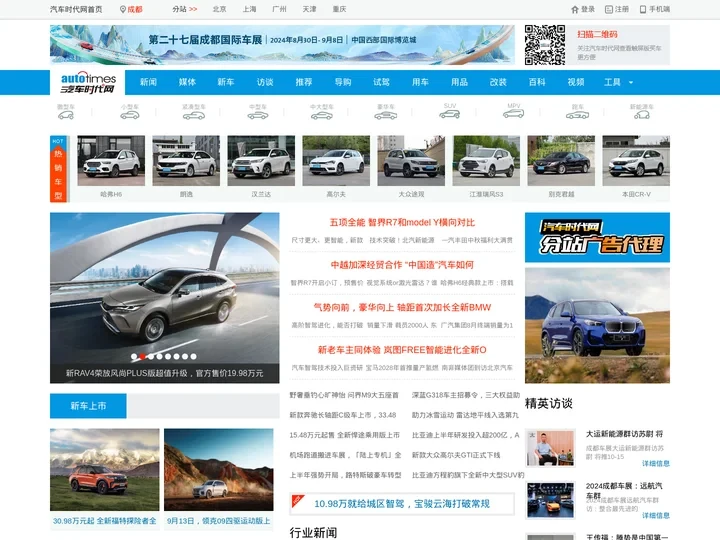This screenshot has height=540, width=720.
Task: Switch to the 上海 sub-site
Action: (x=249, y=9)
